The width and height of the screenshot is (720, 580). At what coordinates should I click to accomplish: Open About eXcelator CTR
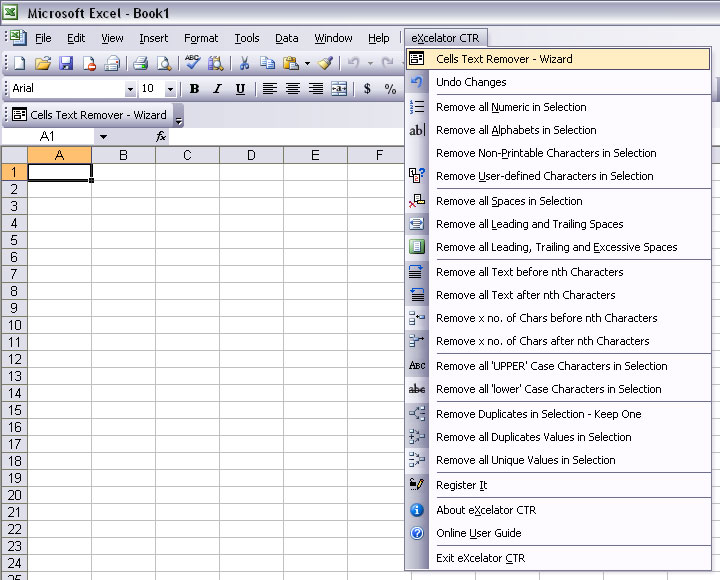click(558, 510)
